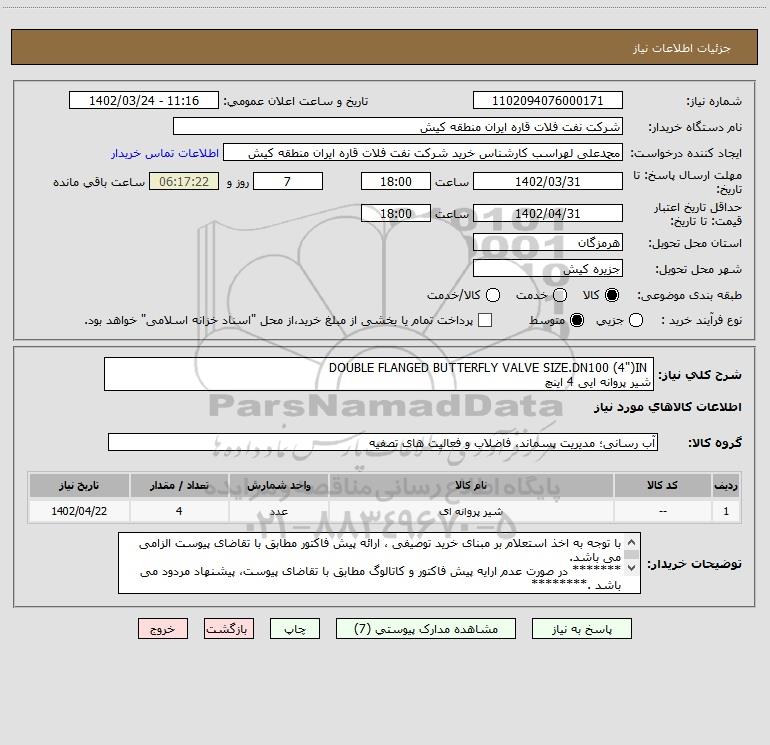Click the butterfly valve description text box
This screenshot has height=745, width=770.
point(379,374)
